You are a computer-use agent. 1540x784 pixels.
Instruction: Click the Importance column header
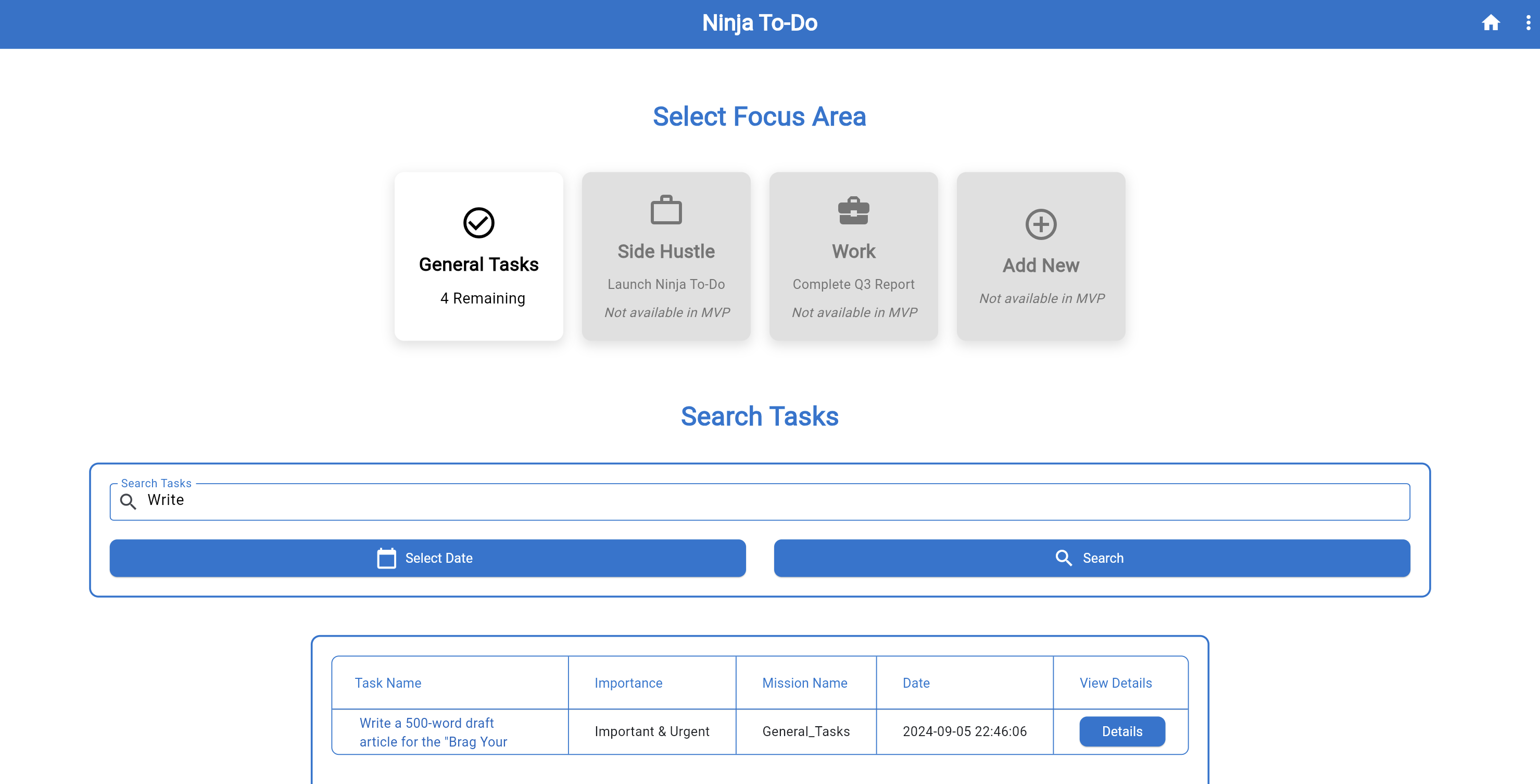coord(628,683)
